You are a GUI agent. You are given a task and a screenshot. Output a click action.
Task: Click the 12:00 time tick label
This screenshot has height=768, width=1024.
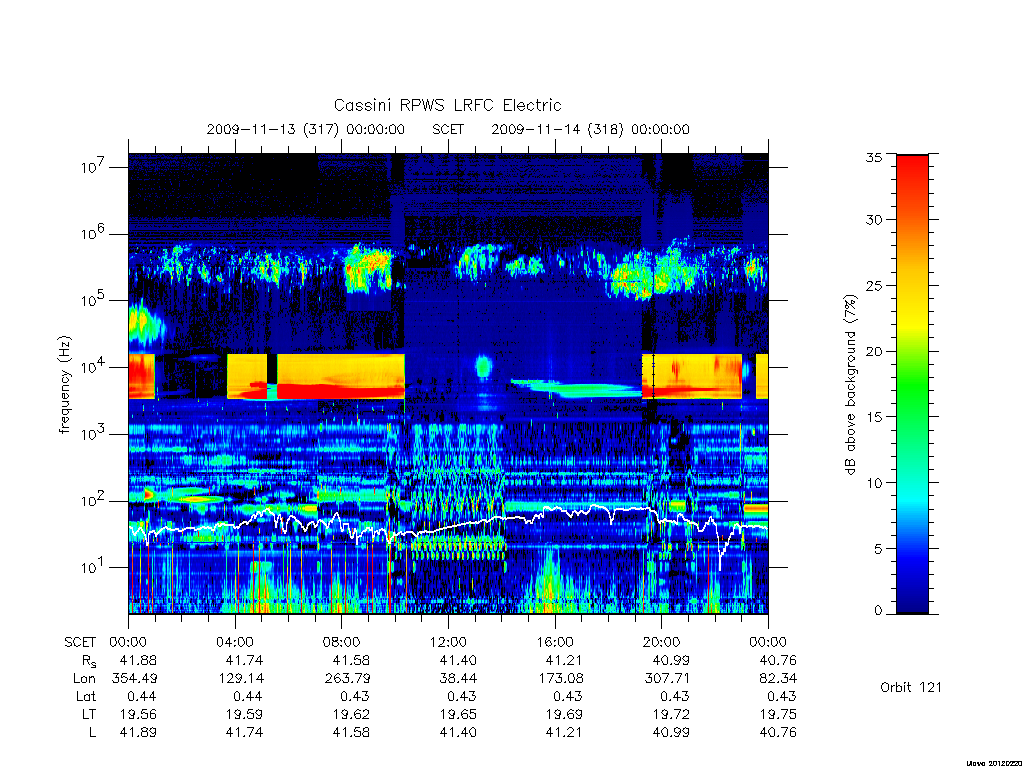click(448, 642)
